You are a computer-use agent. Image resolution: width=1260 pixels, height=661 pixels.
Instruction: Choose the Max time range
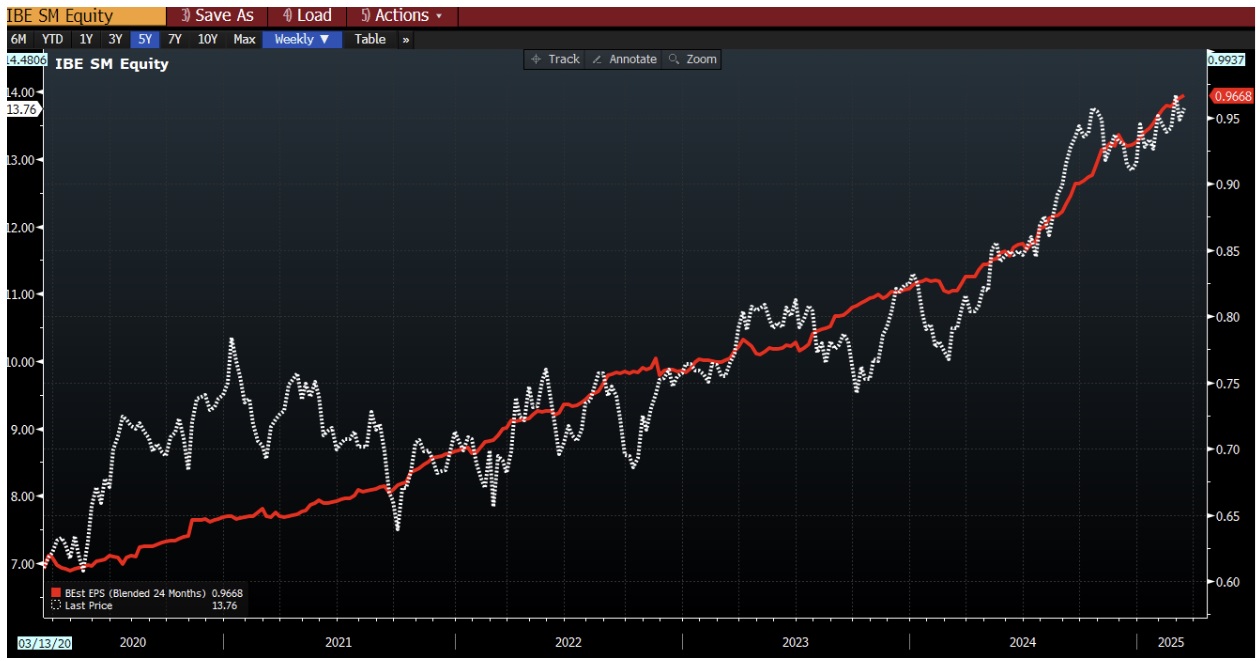point(244,39)
